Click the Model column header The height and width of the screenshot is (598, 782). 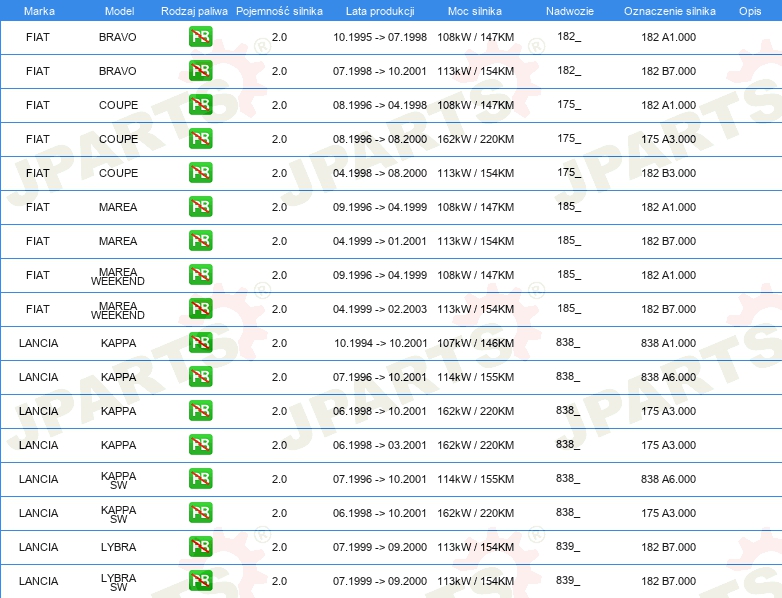coord(119,11)
